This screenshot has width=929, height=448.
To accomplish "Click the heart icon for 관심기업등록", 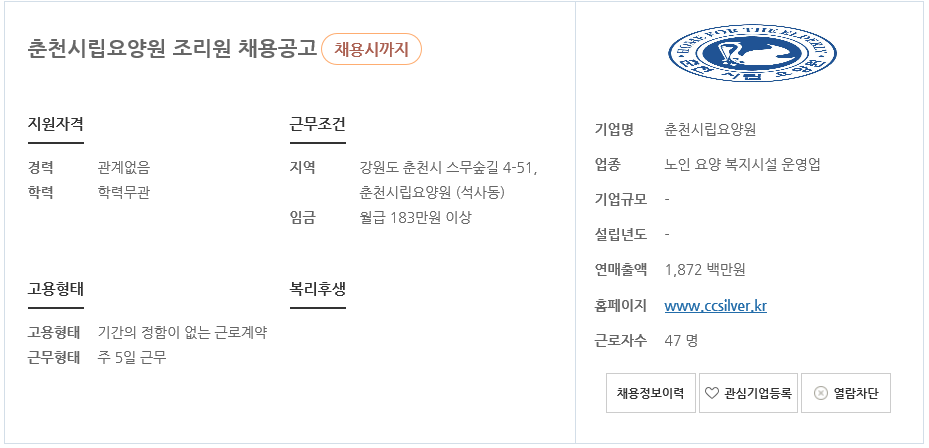I will coord(712,393).
